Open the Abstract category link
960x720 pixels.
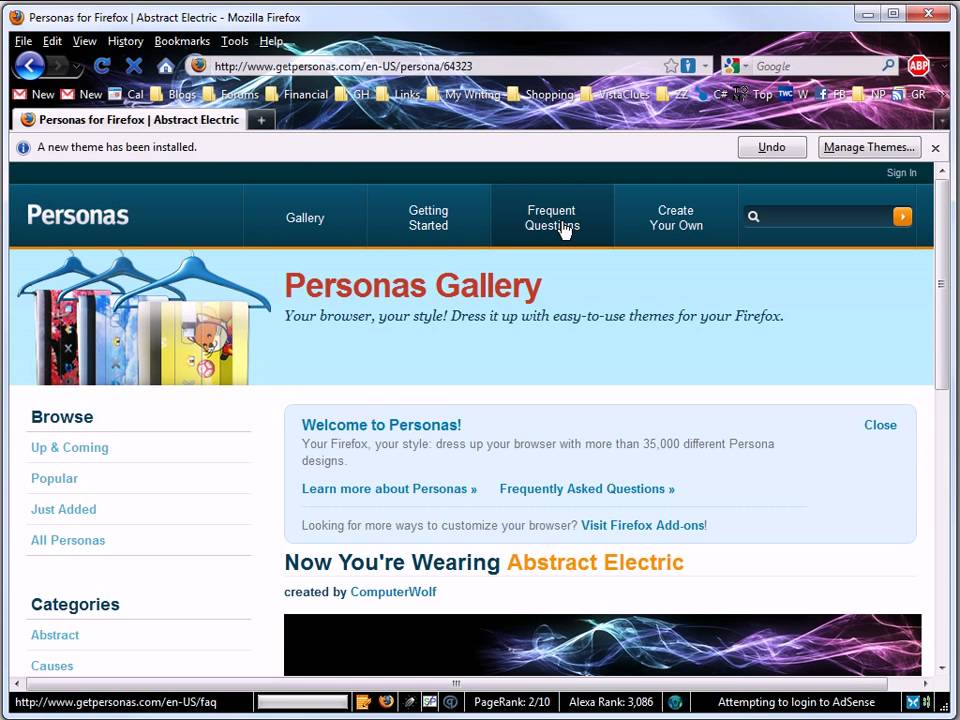point(55,635)
